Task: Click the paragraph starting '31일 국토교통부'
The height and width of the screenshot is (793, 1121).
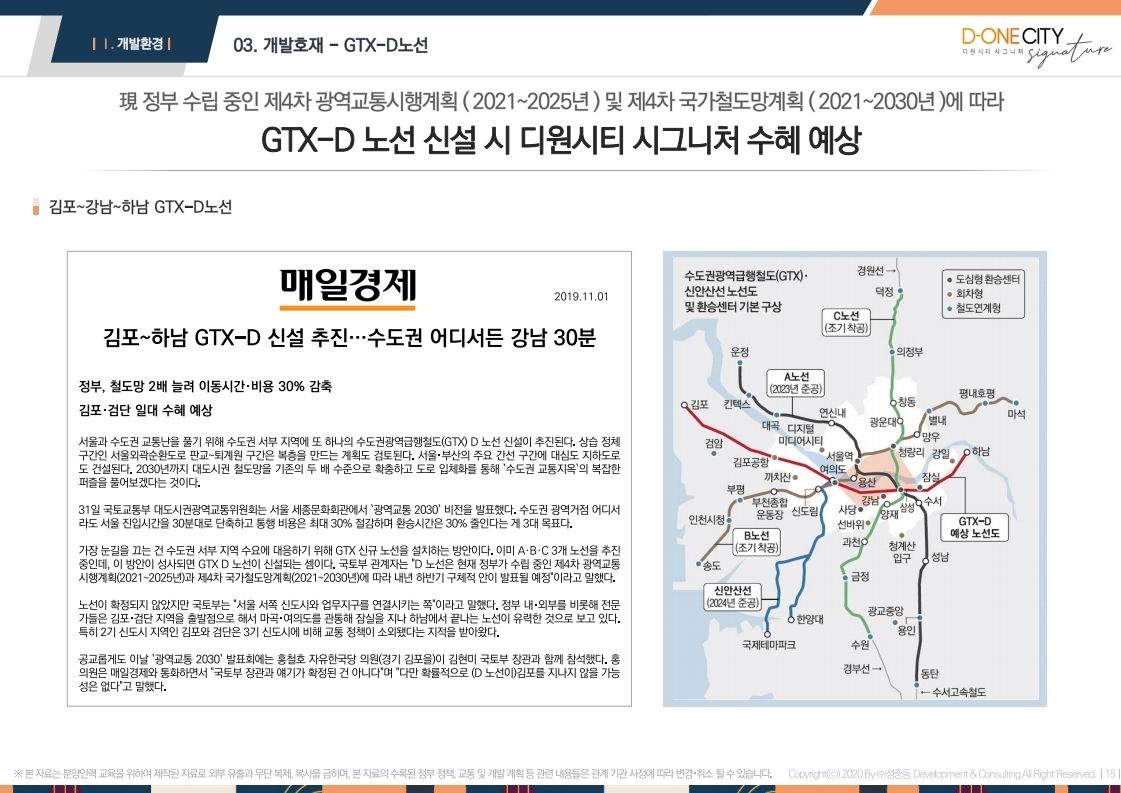Action: point(350,516)
